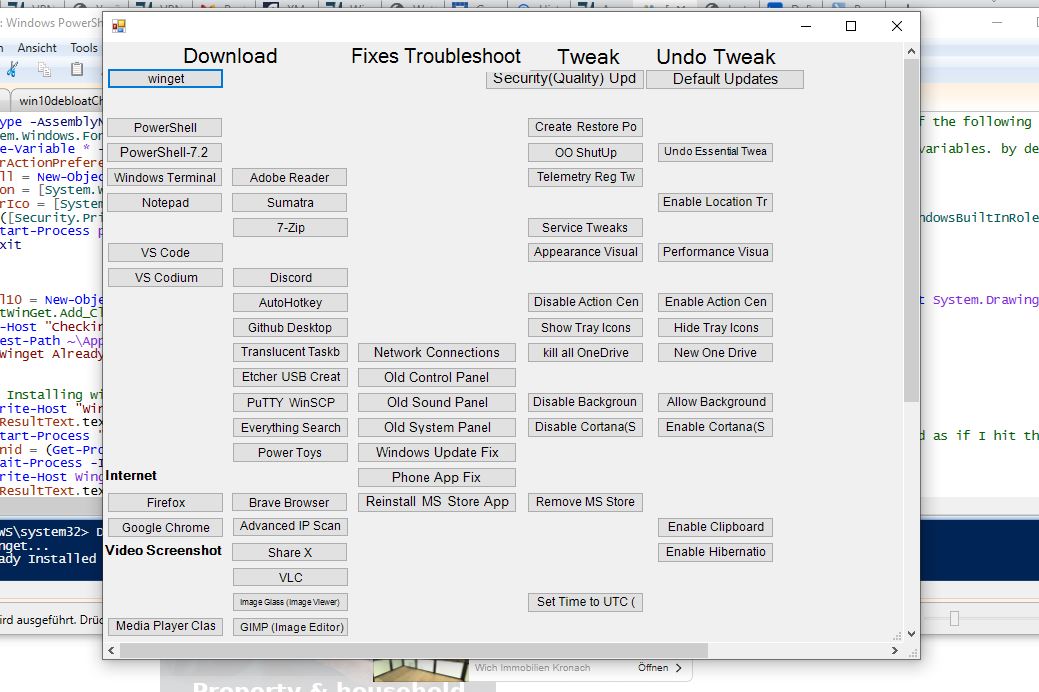Click Disable Cortana button
This screenshot has width=1039, height=692.
[585, 428]
